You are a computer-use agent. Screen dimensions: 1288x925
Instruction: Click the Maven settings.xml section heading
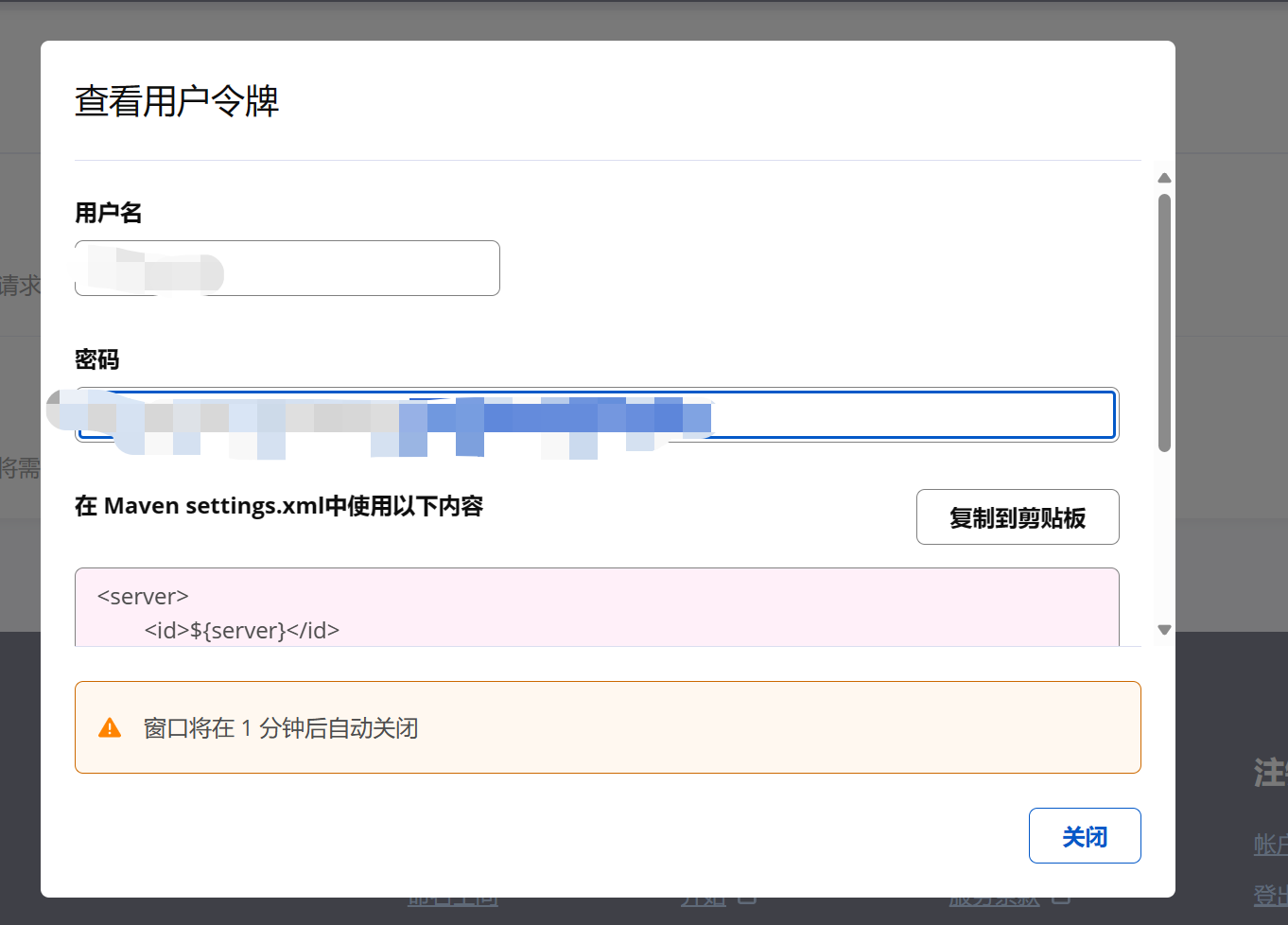(279, 506)
